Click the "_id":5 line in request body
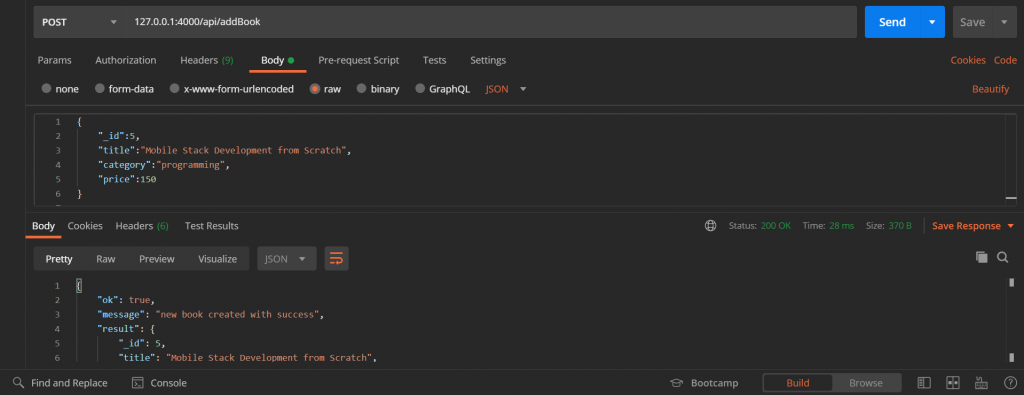 (119, 136)
